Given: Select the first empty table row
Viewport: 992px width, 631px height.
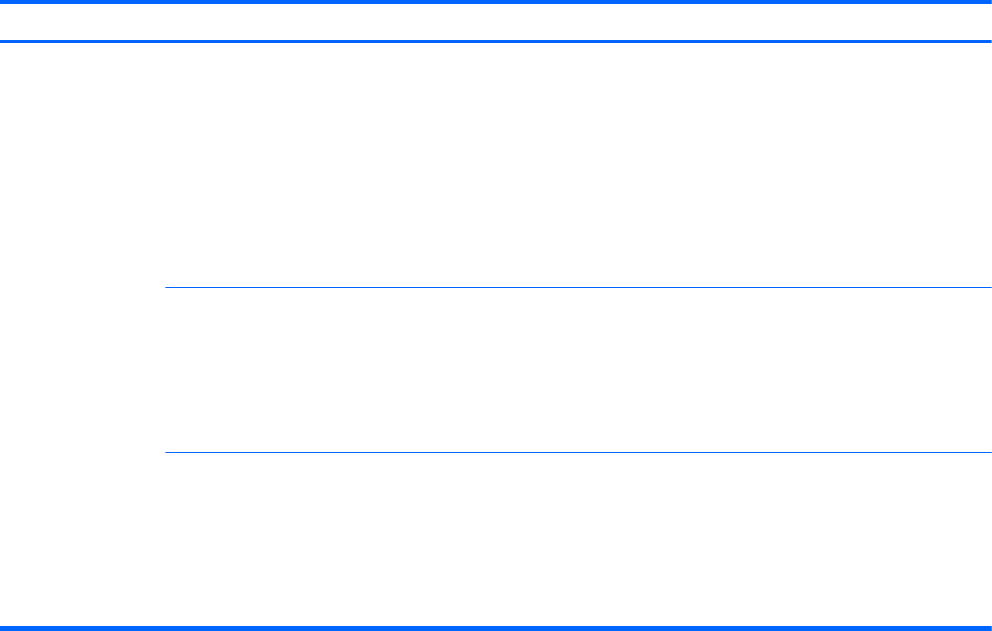Looking at the screenshot, I should pyautogui.click(x=570, y=165).
